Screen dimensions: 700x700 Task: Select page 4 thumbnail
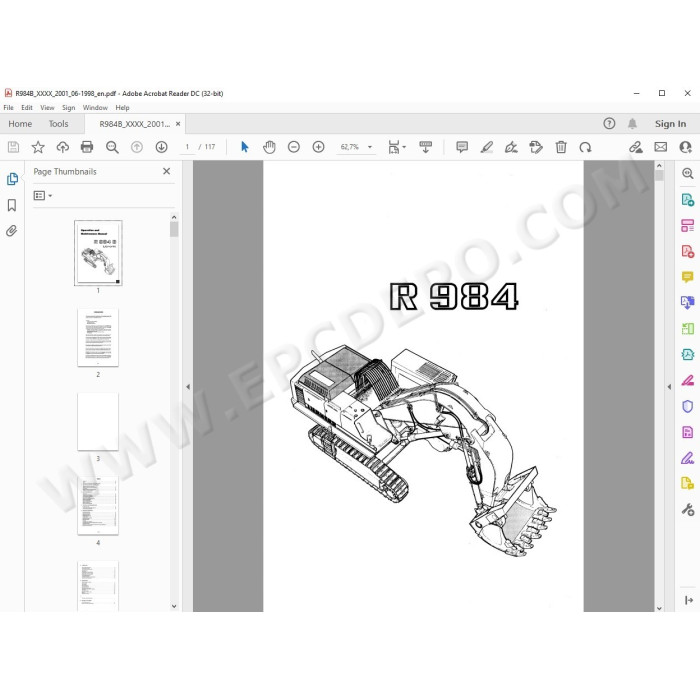[x=98, y=506]
